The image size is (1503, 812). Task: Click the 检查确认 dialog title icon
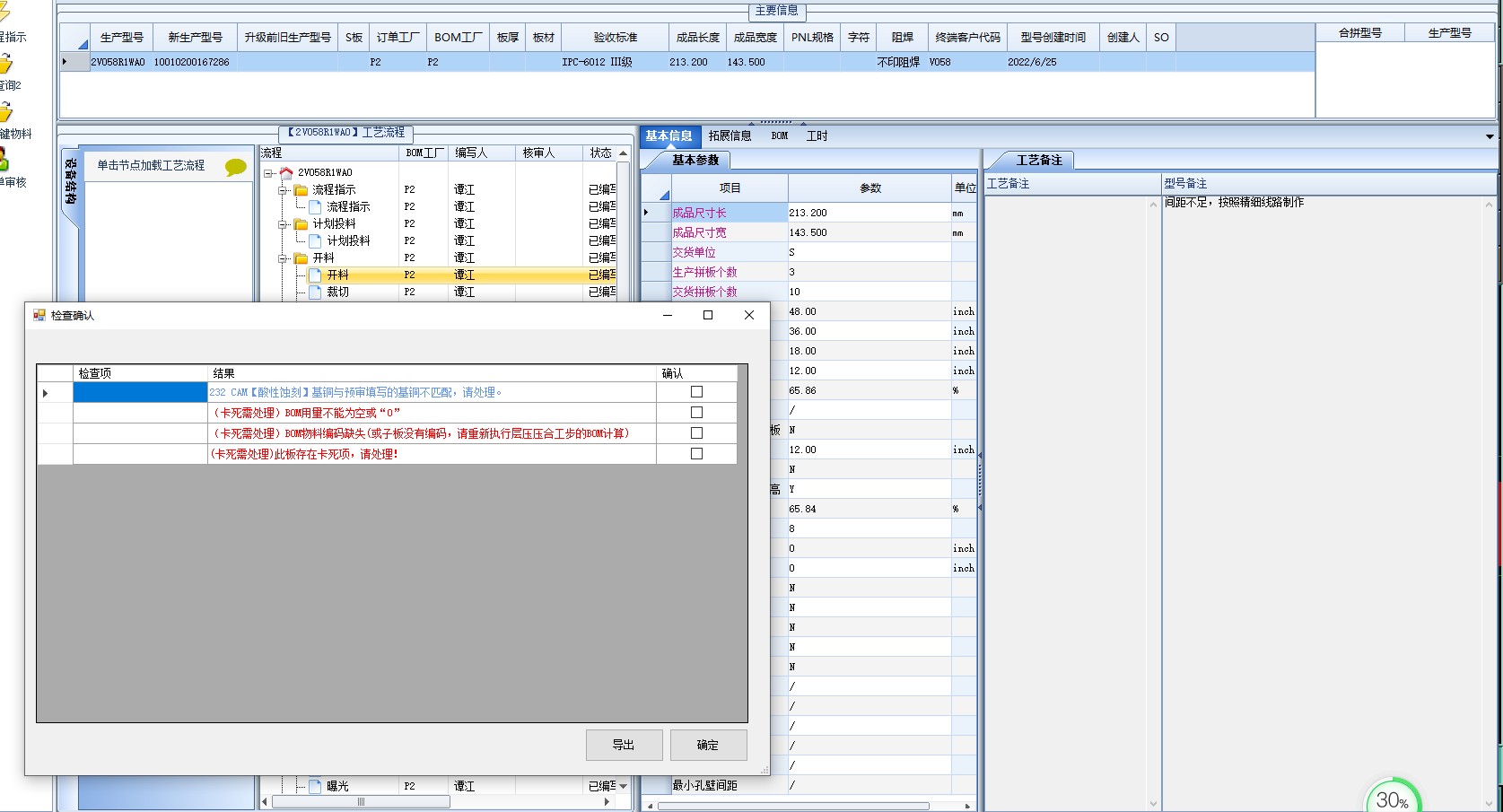(x=39, y=315)
